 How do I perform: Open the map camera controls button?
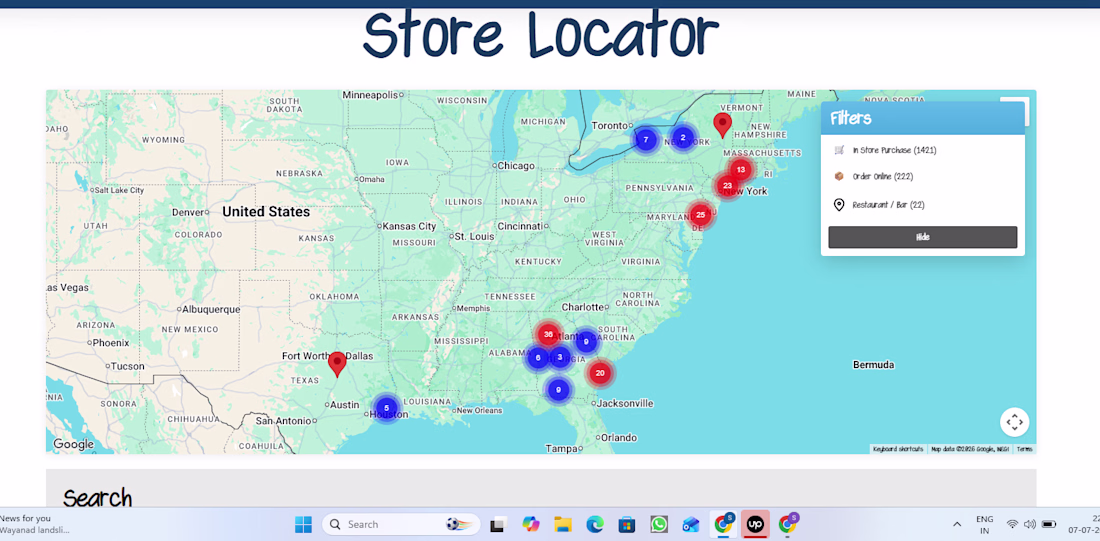pyautogui.click(x=1014, y=422)
